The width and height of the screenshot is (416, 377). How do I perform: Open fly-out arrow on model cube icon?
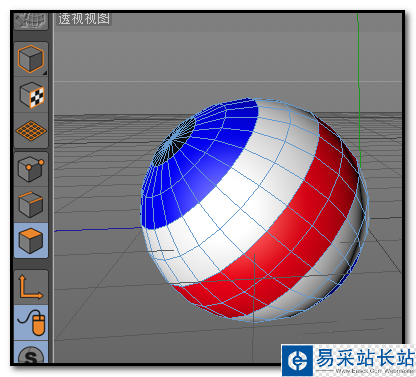pyautogui.click(x=45, y=73)
